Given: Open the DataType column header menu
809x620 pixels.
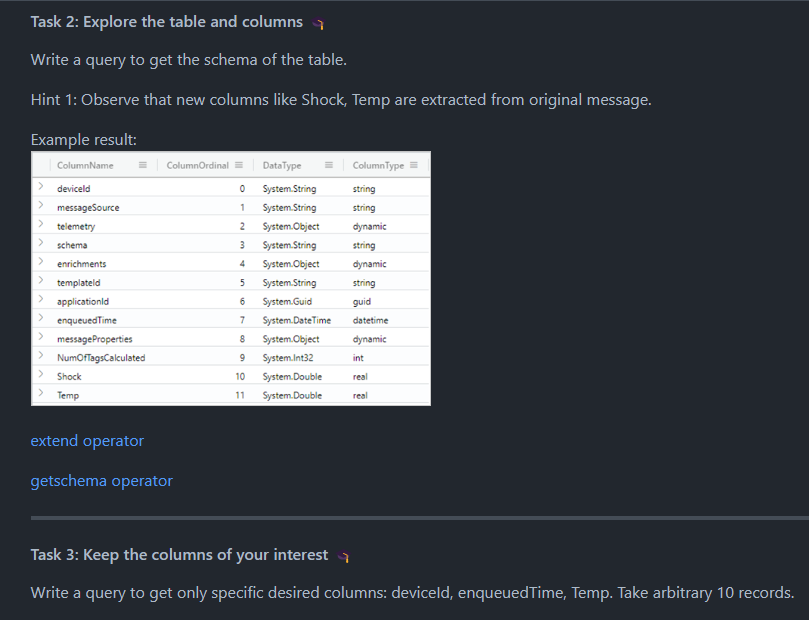Looking at the screenshot, I should pyautogui.click(x=327, y=164).
